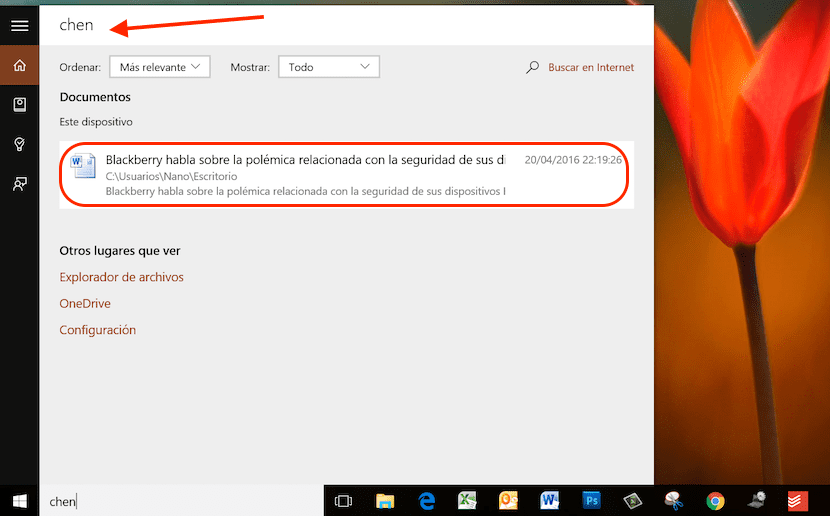Image resolution: width=830 pixels, height=516 pixels.
Task: Click the chen query text at the panel top
Action: [76, 25]
